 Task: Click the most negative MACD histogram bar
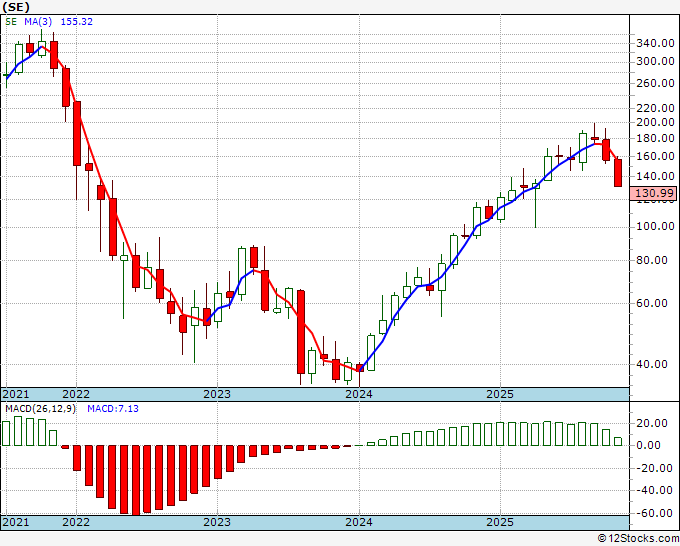point(136,480)
